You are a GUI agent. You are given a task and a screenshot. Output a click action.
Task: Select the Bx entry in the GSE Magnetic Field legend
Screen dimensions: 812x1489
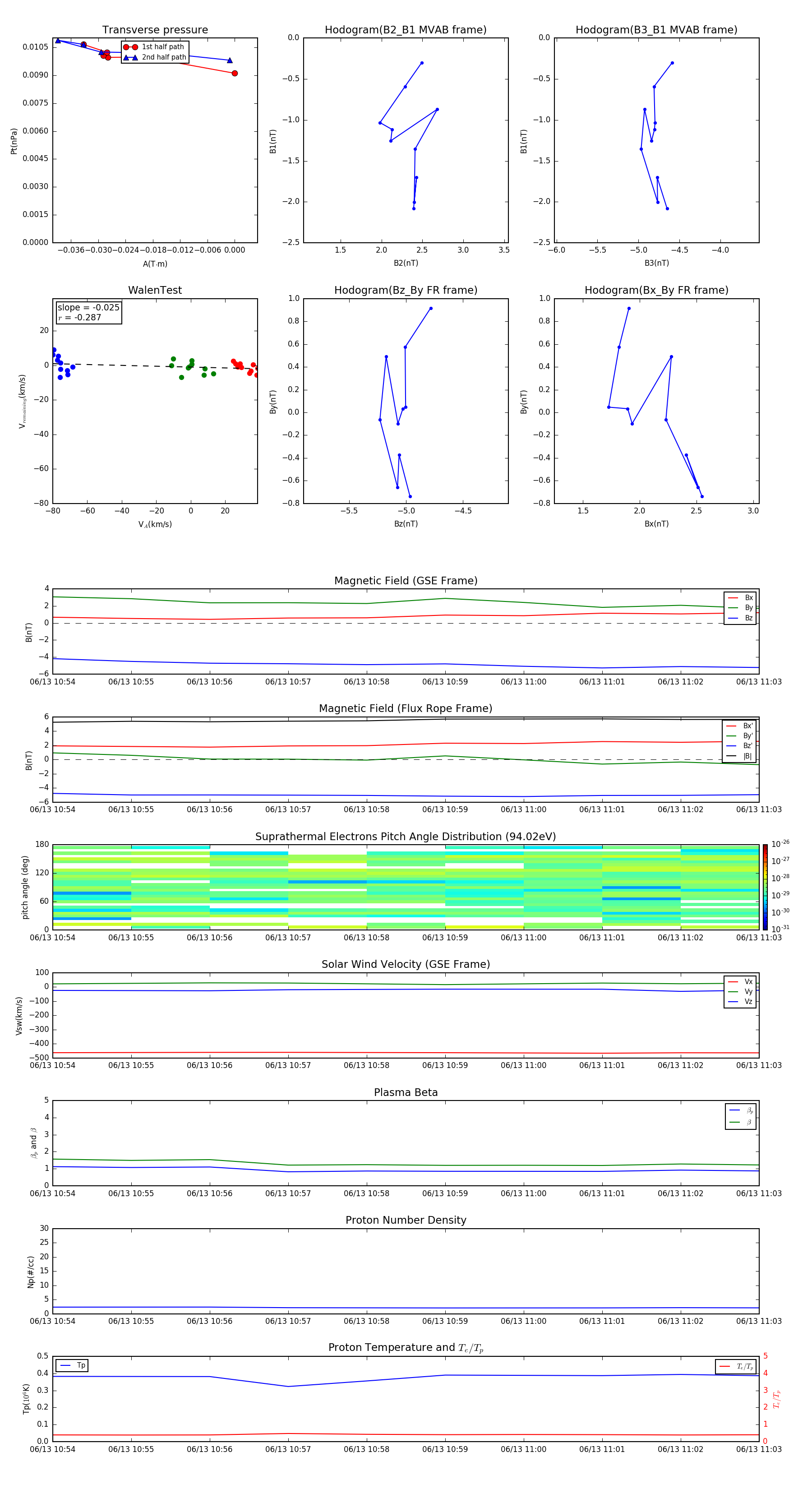coord(740,598)
